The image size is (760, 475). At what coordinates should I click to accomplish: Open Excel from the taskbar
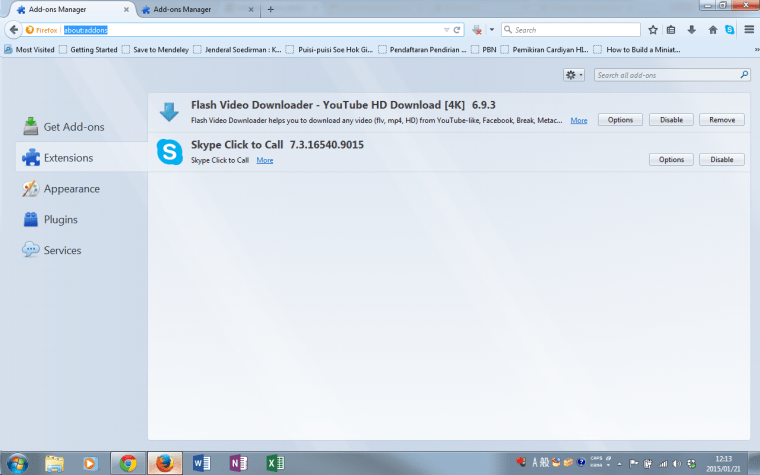(275, 463)
